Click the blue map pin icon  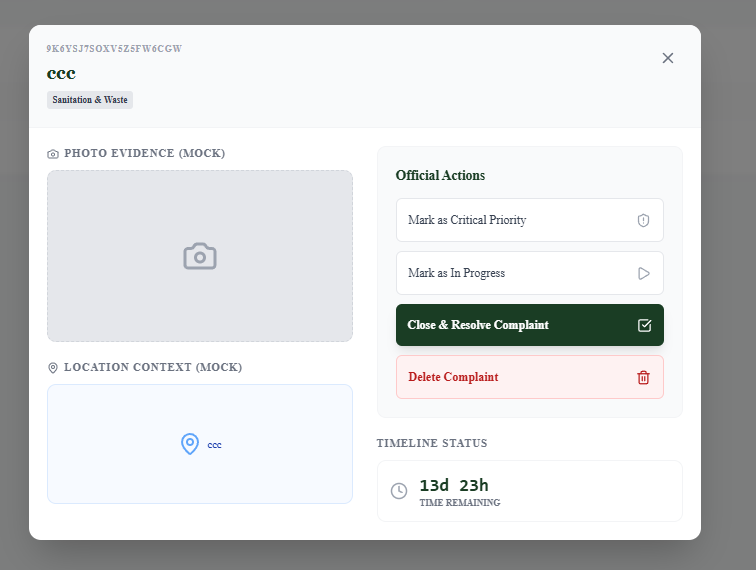click(x=190, y=444)
